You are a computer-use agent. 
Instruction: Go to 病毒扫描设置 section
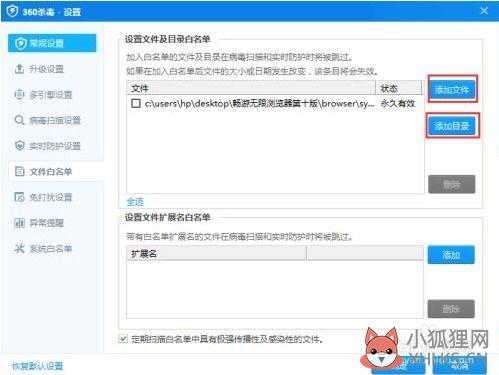tap(55, 120)
